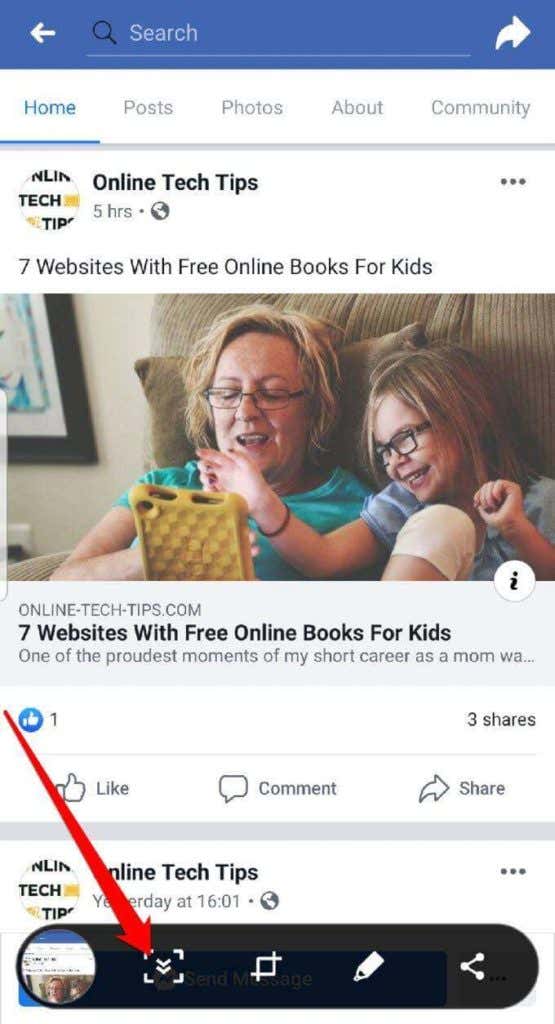
Task: Tap the share page arrow in header
Action: click(x=512, y=33)
